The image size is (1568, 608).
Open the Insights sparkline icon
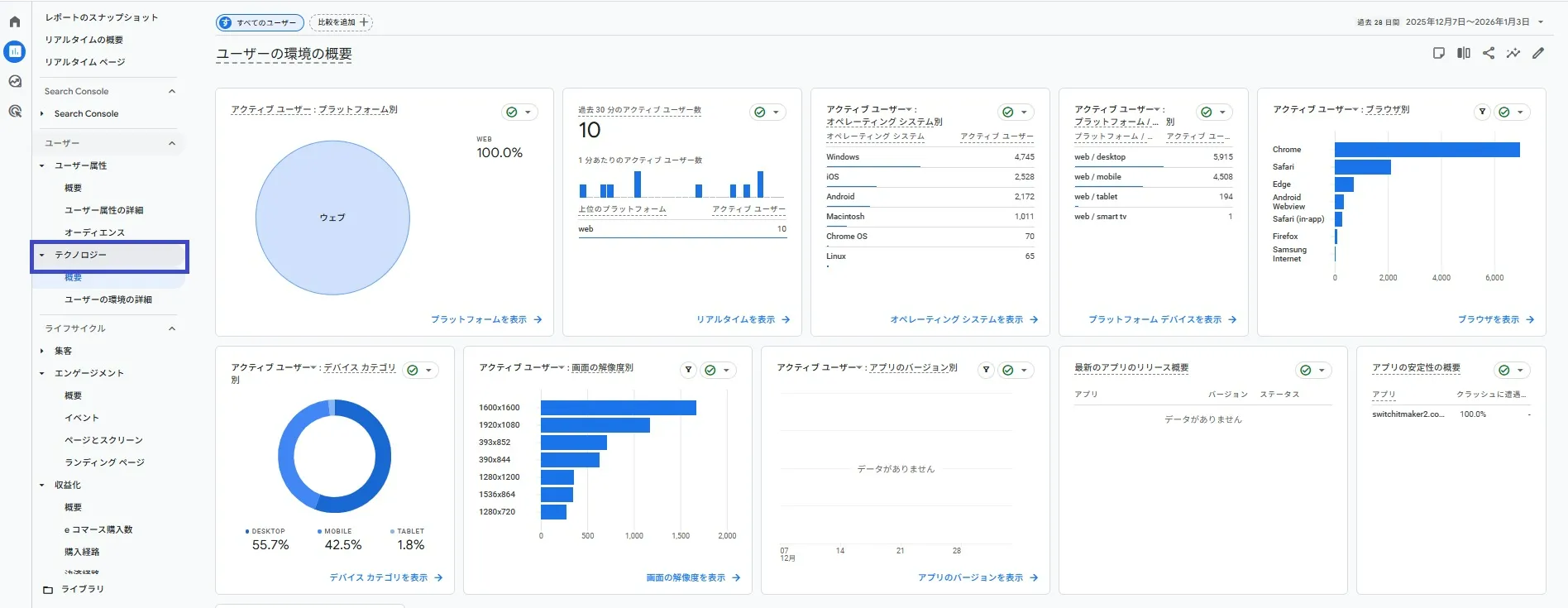click(x=1513, y=53)
